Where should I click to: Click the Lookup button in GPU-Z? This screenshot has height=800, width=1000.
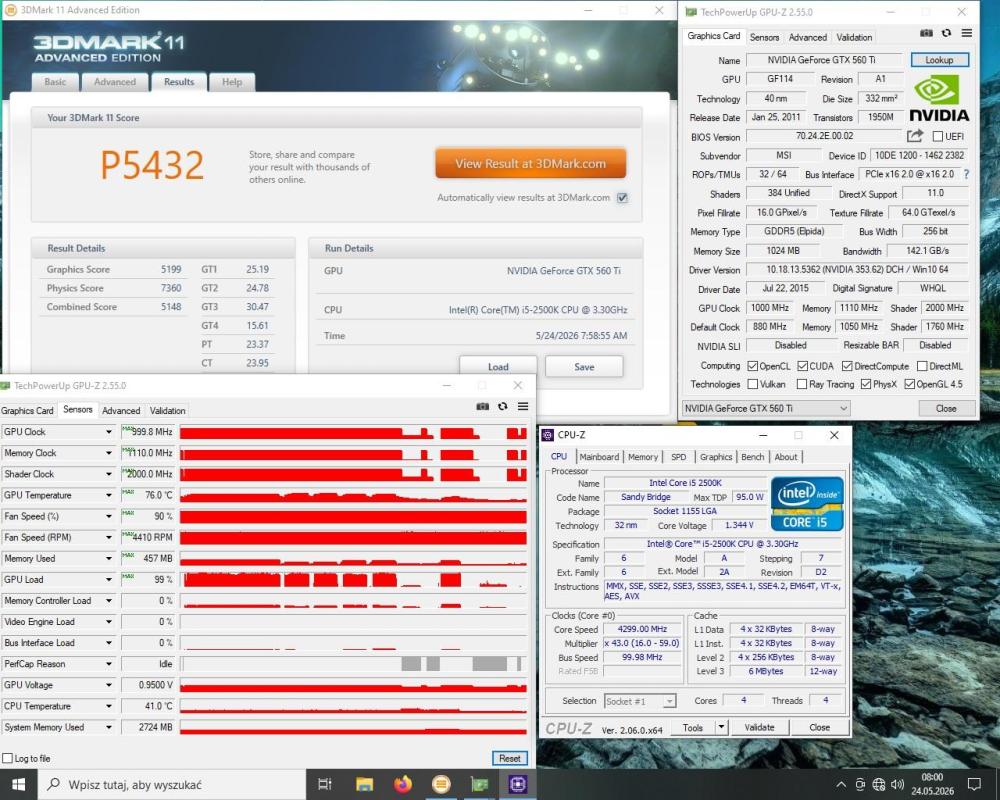coord(939,60)
